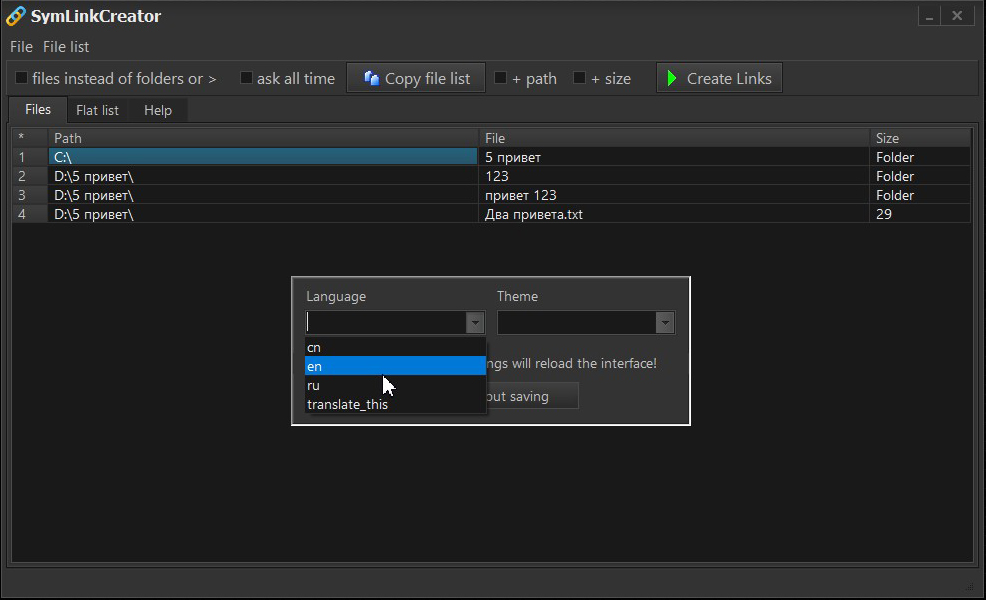Select 'Два привета.txt' file cell
This screenshot has width=986, height=600.
[x=674, y=214]
